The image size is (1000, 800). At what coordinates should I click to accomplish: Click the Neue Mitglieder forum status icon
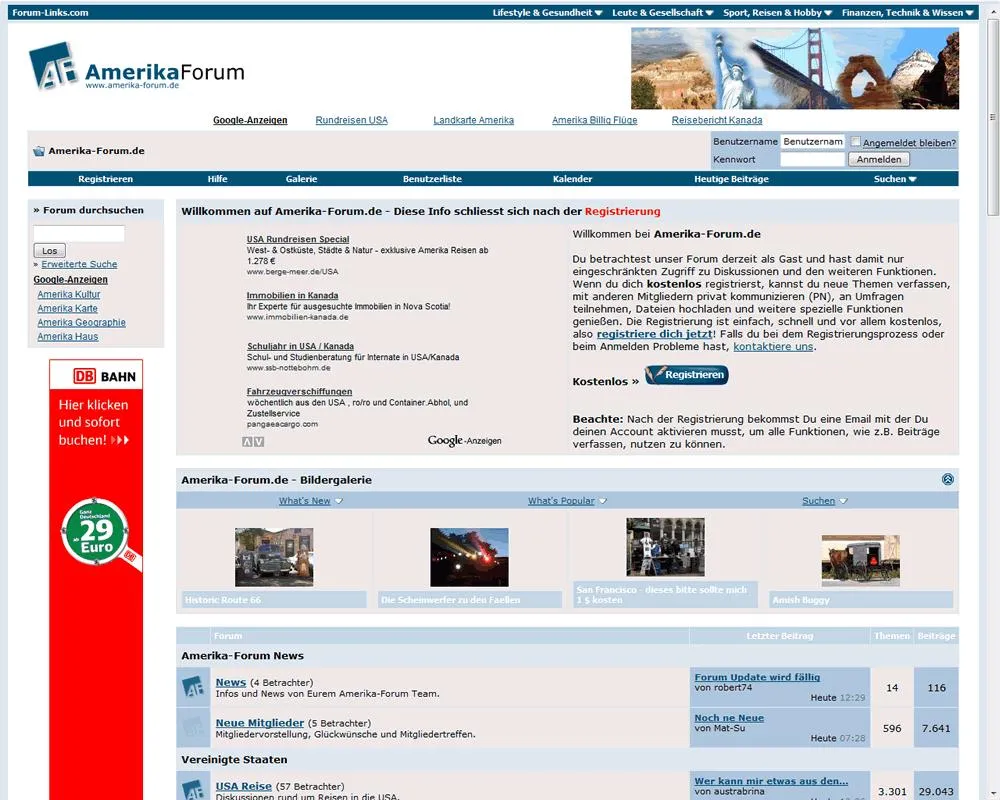pyautogui.click(x=193, y=728)
